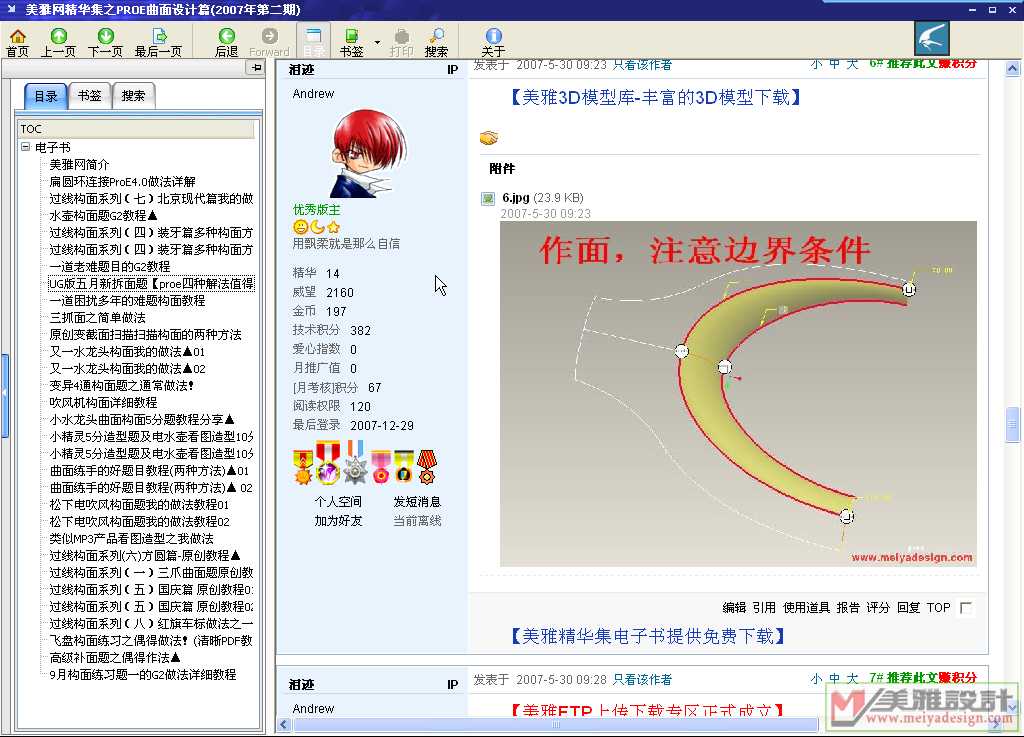The height and width of the screenshot is (737, 1024).
Task: Open the 搜索 search toolbar icon
Action: coord(436,42)
